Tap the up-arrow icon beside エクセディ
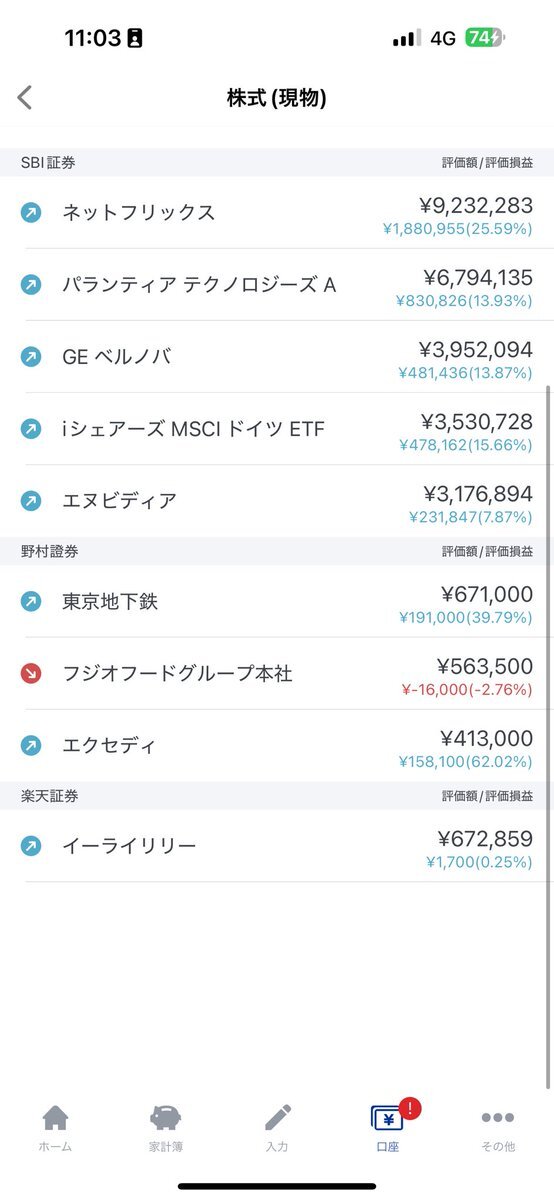Viewport: 554px width, 1200px height. pos(31,745)
